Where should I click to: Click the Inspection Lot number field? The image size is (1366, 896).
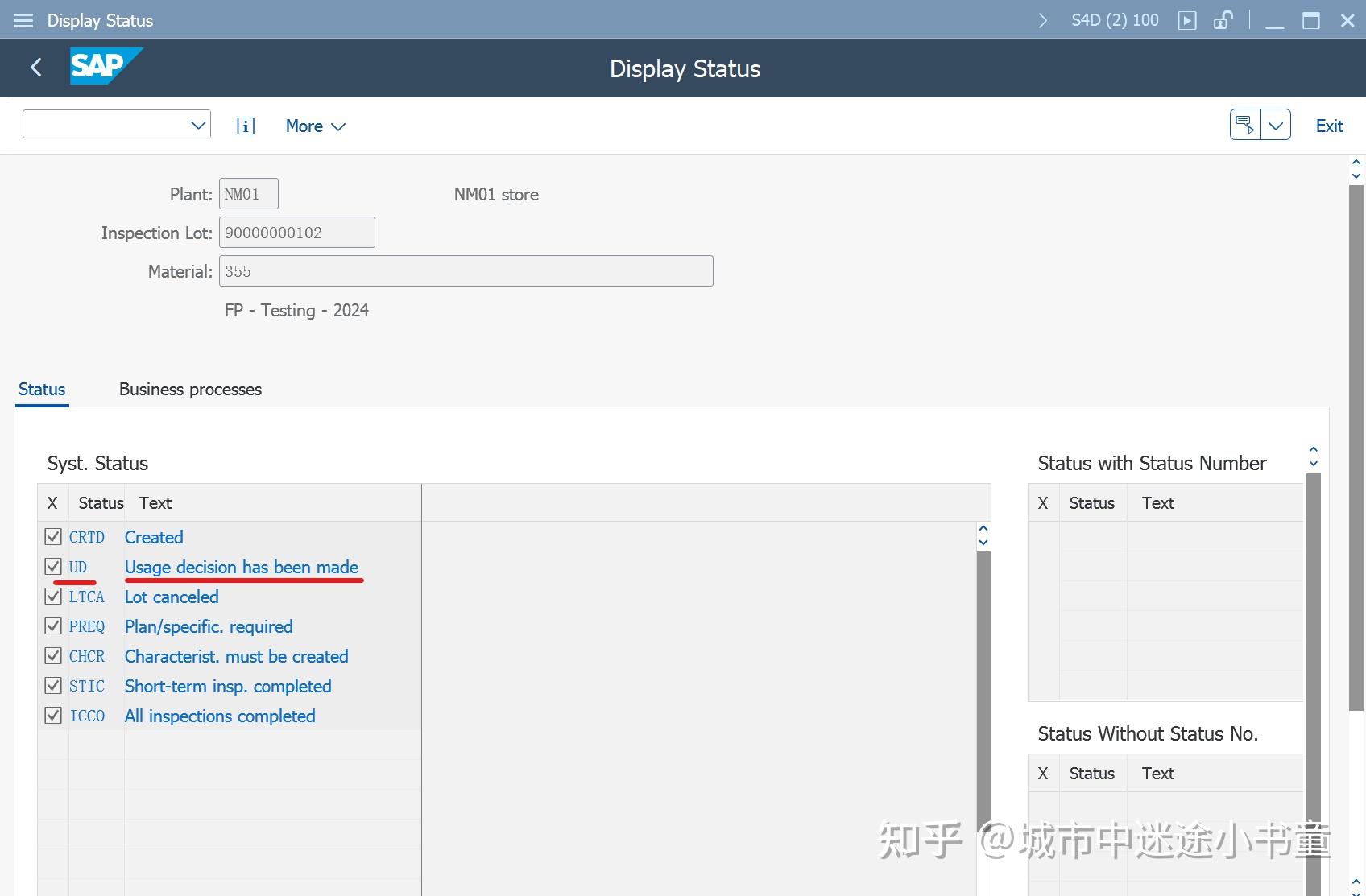pyautogui.click(x=296, y=232)
